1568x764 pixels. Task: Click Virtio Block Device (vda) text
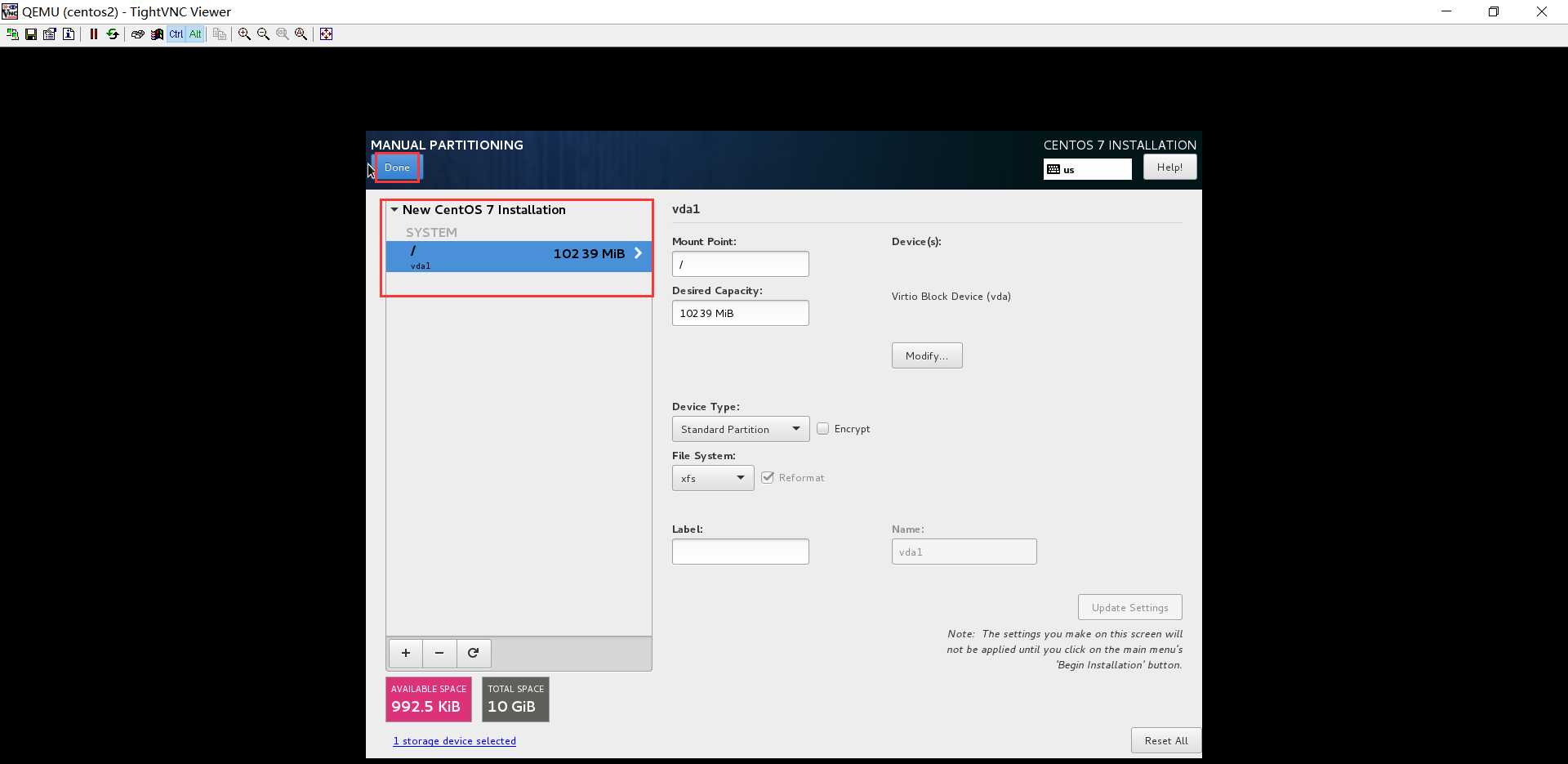pyautogui.click(x=951, y=297)
